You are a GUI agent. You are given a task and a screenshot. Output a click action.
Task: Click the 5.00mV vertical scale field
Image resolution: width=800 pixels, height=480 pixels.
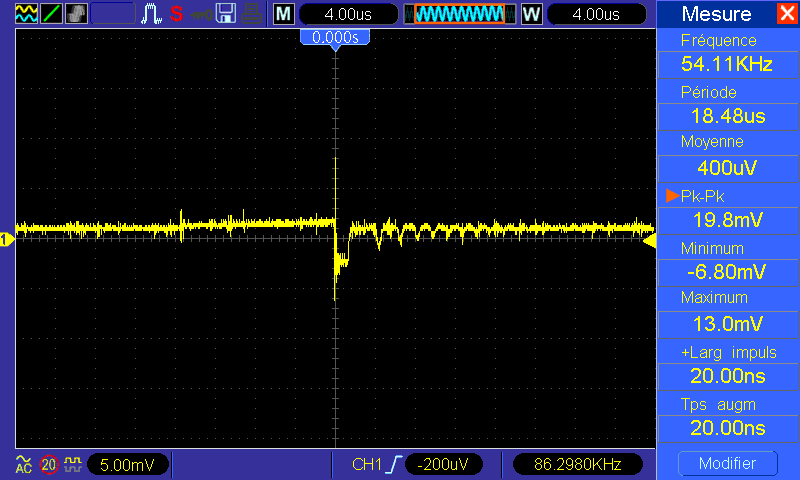pyautogui.click(x=128, y=465)
